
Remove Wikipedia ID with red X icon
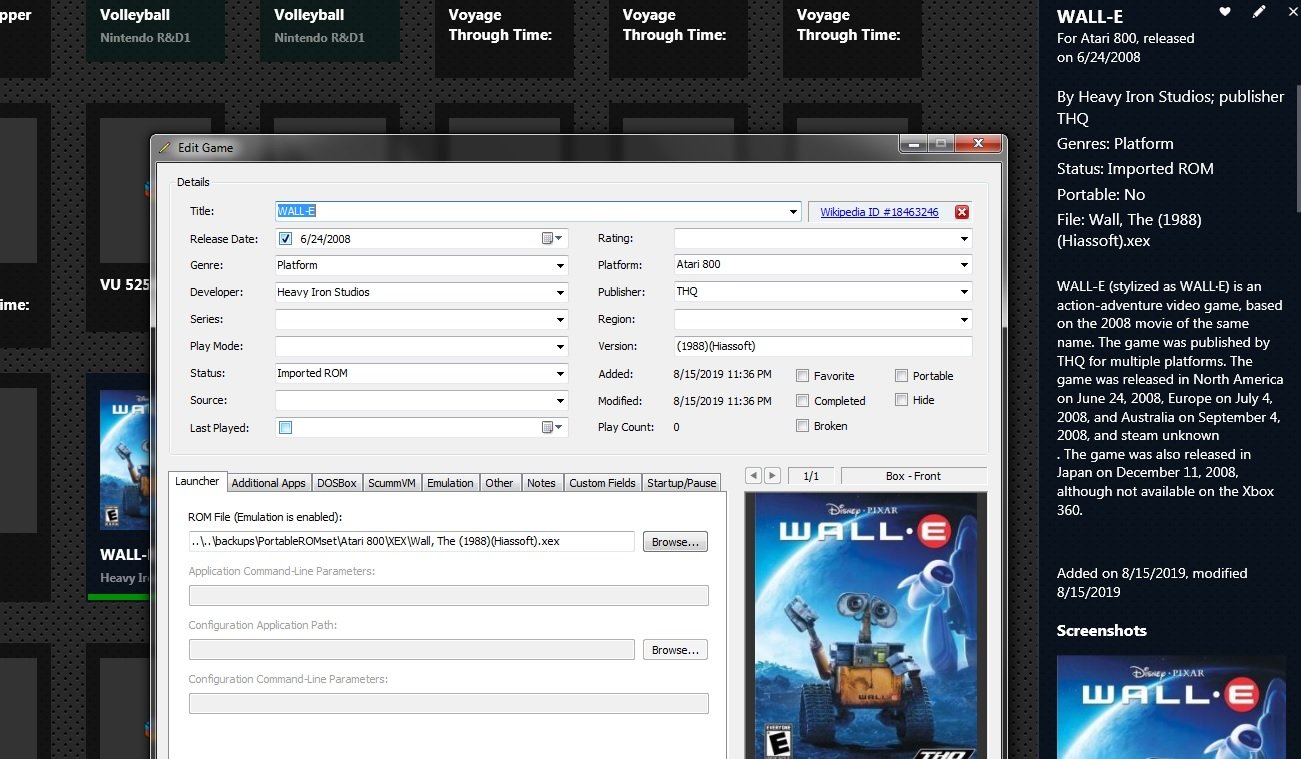pyautogui.click(x=962, y=212)
